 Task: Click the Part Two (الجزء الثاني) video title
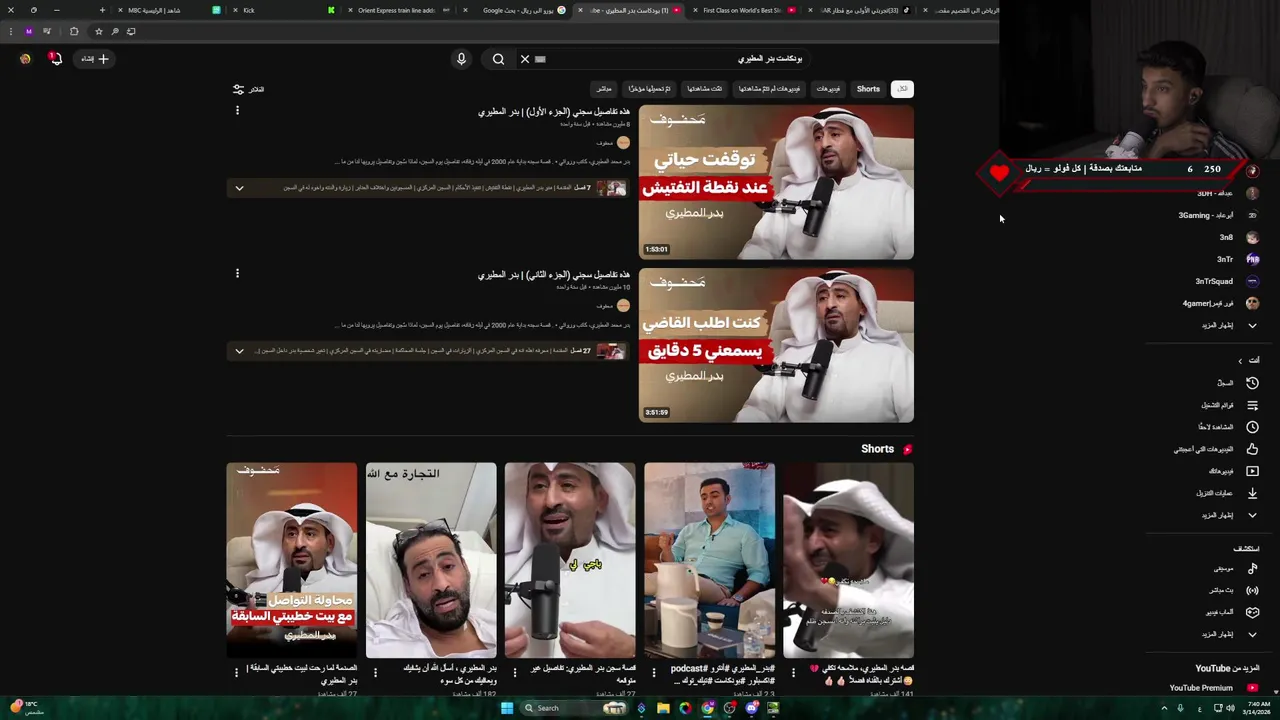pos(553,275)
